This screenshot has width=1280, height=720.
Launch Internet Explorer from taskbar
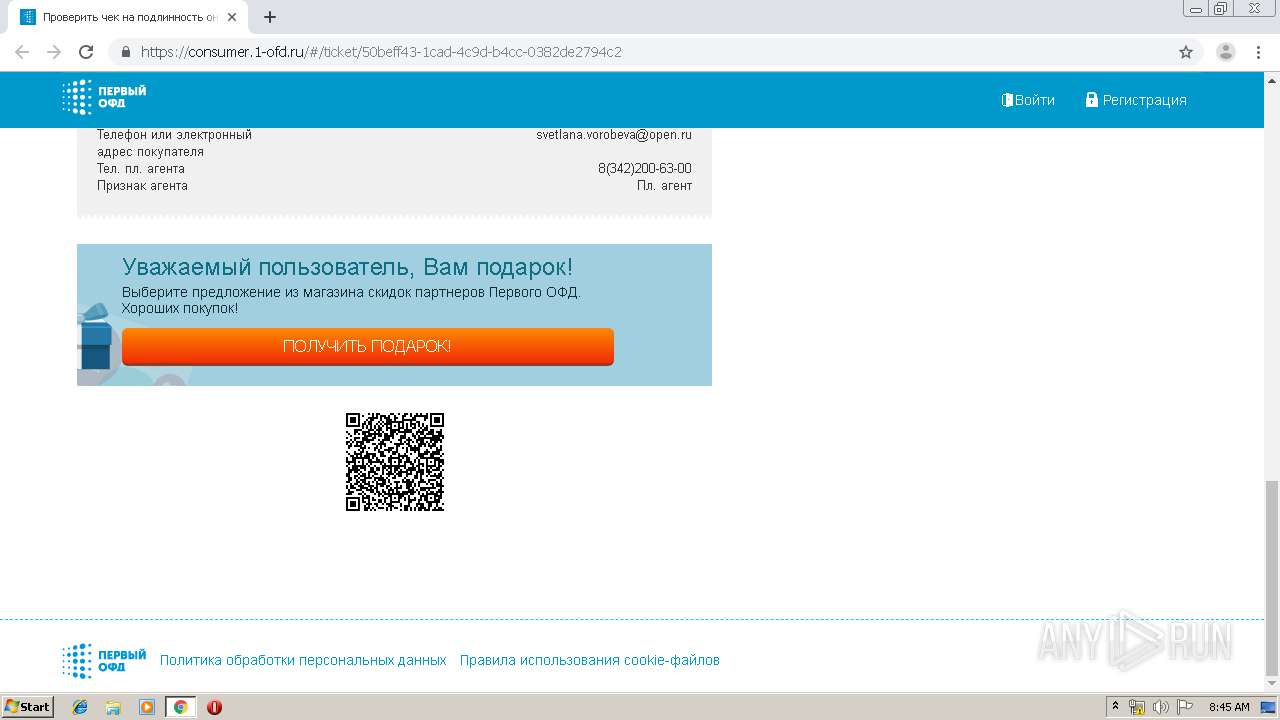80,707
